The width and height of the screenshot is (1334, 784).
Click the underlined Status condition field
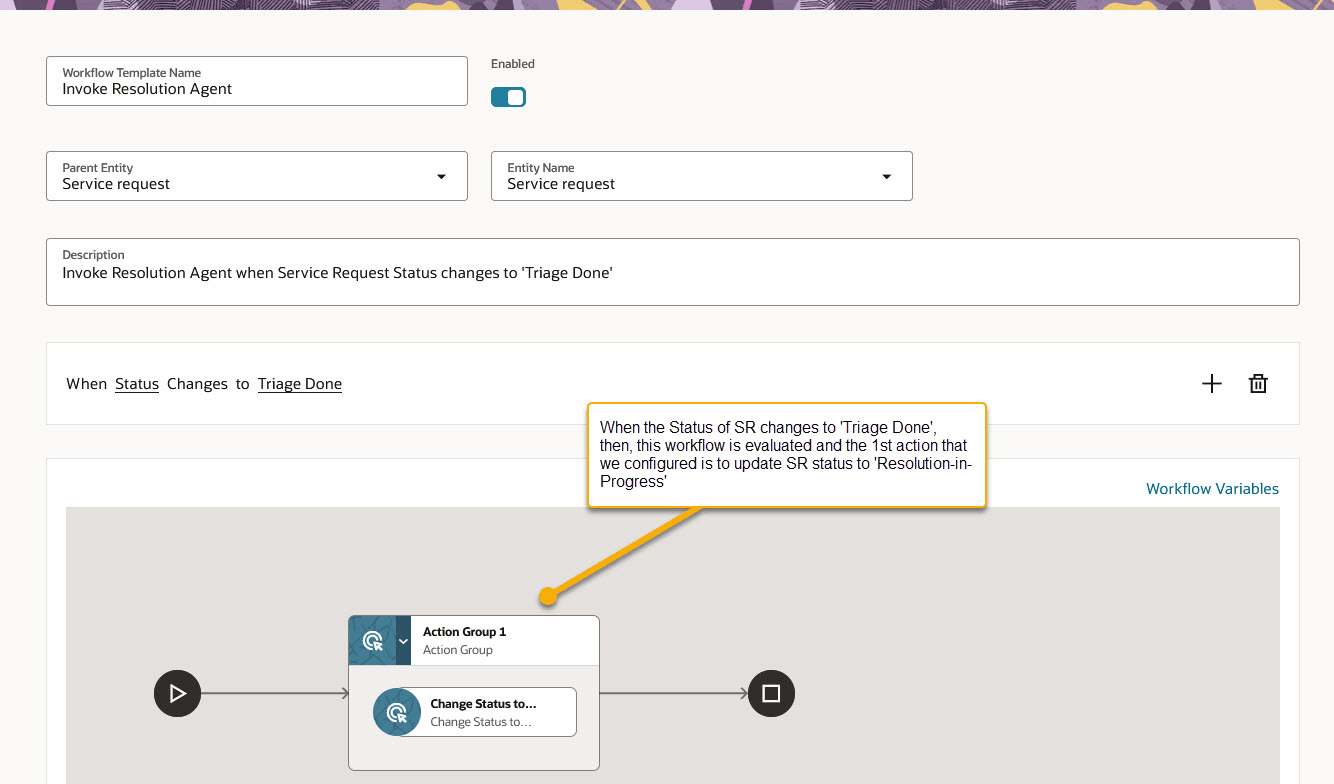click(x=137, y=383)
